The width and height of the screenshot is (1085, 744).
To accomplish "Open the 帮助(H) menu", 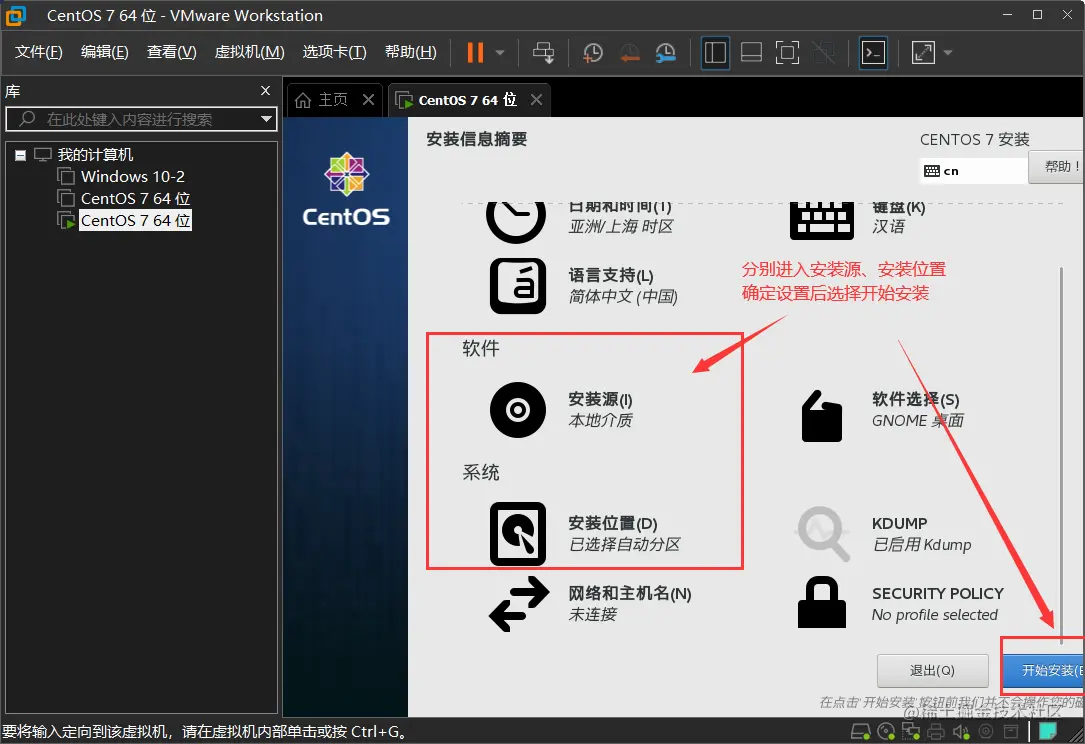I will click(410, 52).
